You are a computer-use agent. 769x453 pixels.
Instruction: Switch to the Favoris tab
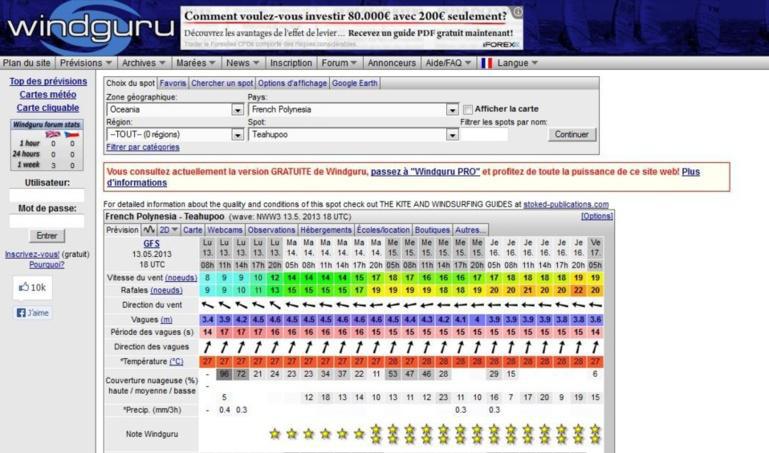[173, 83]
